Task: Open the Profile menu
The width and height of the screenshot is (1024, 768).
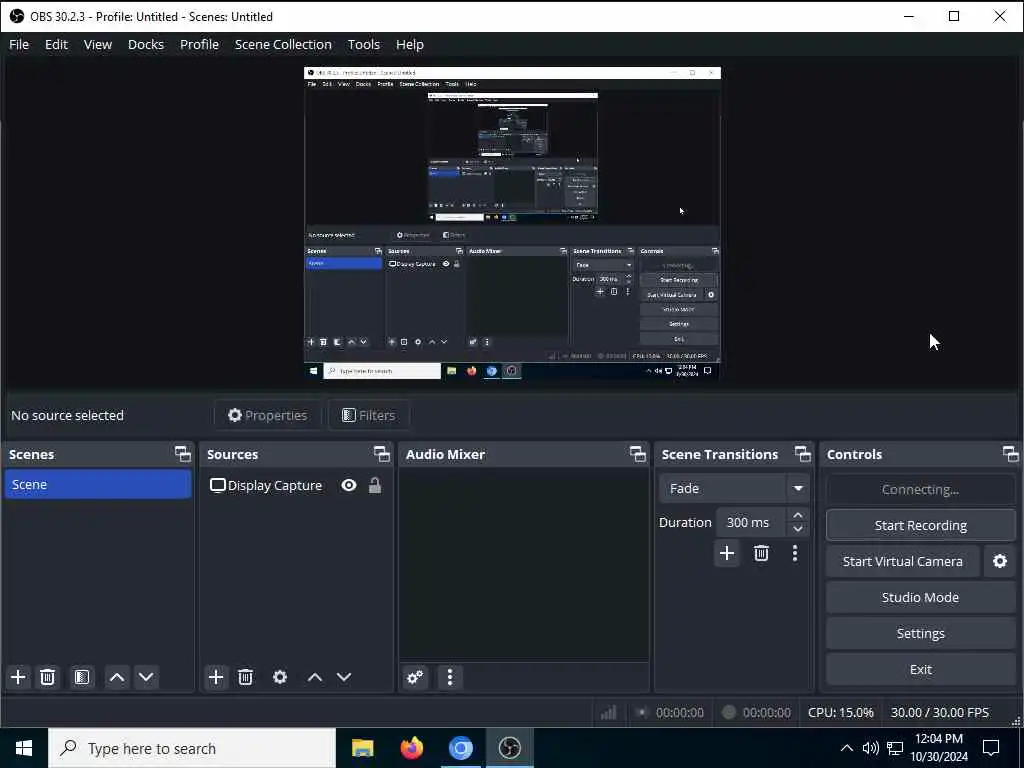Action: (199, 44)
